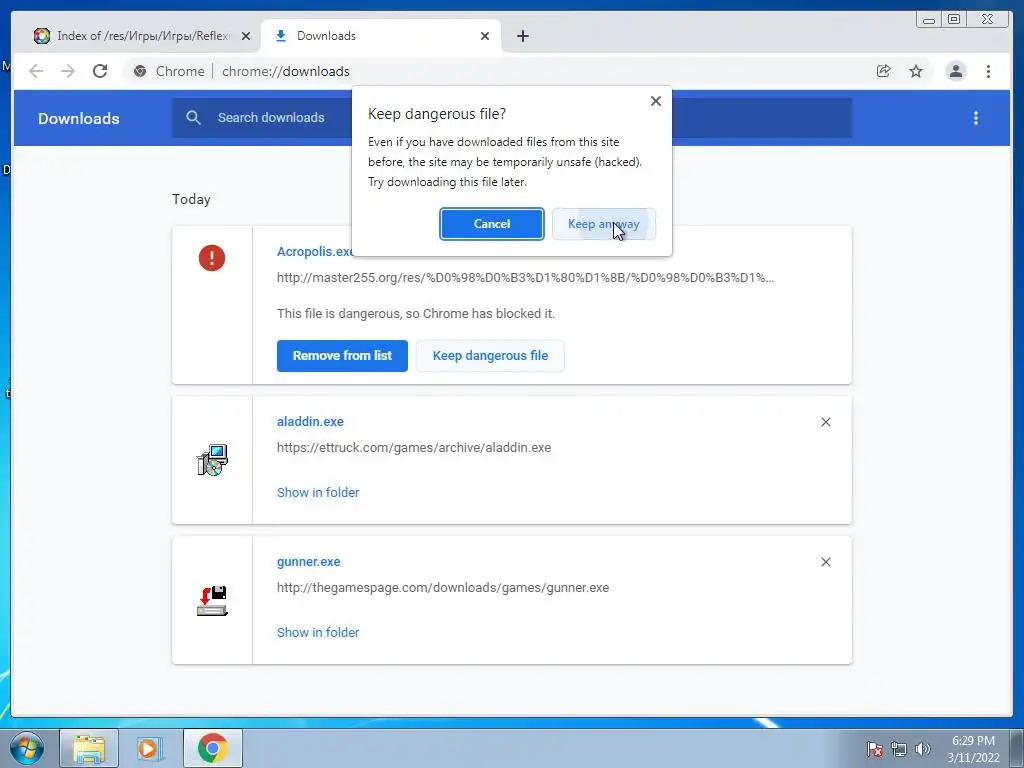Screen dimensions: 1024x768
Task: Open Windows Explorer from taskbar
Action: (89, 748)
